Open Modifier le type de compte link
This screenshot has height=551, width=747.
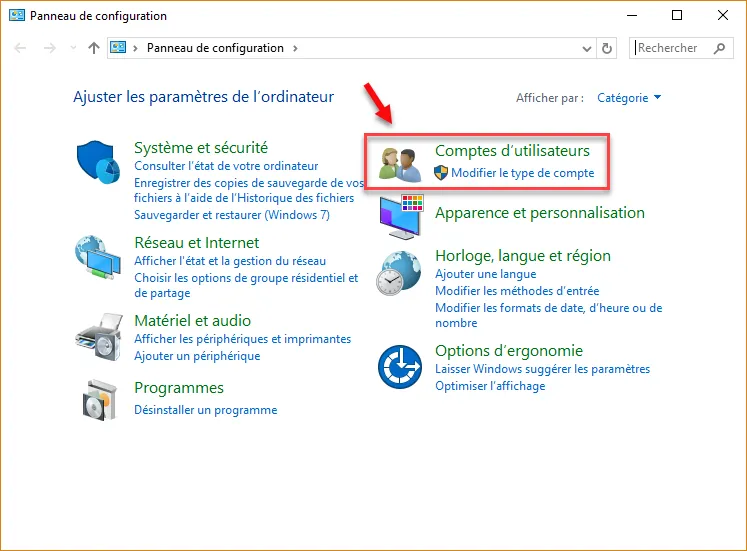pos(522,173)
